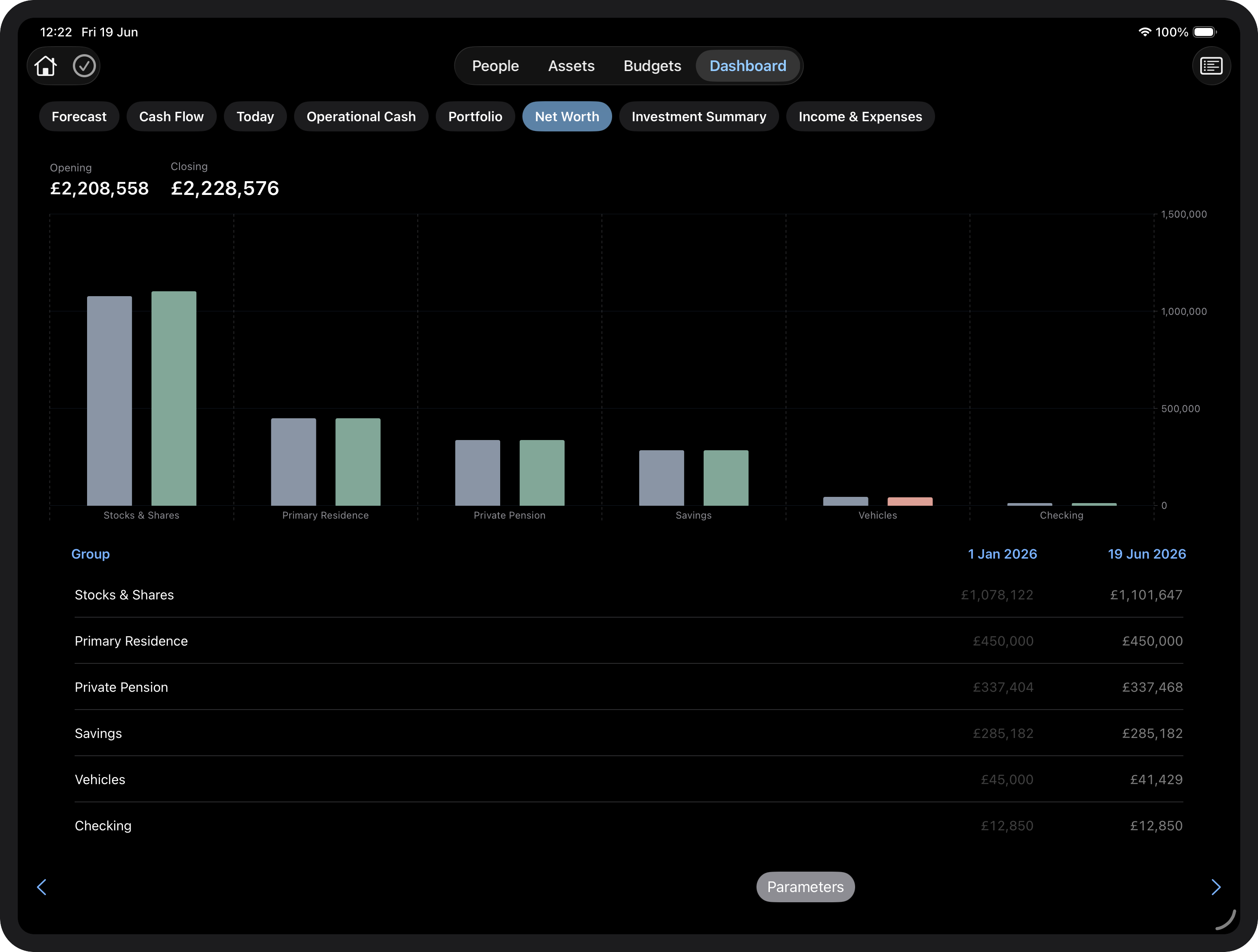Image resolution: width=1258 pixels, height=952 pixels.
Task: Open the Portfolio view
Action: (x=475, y=116)
